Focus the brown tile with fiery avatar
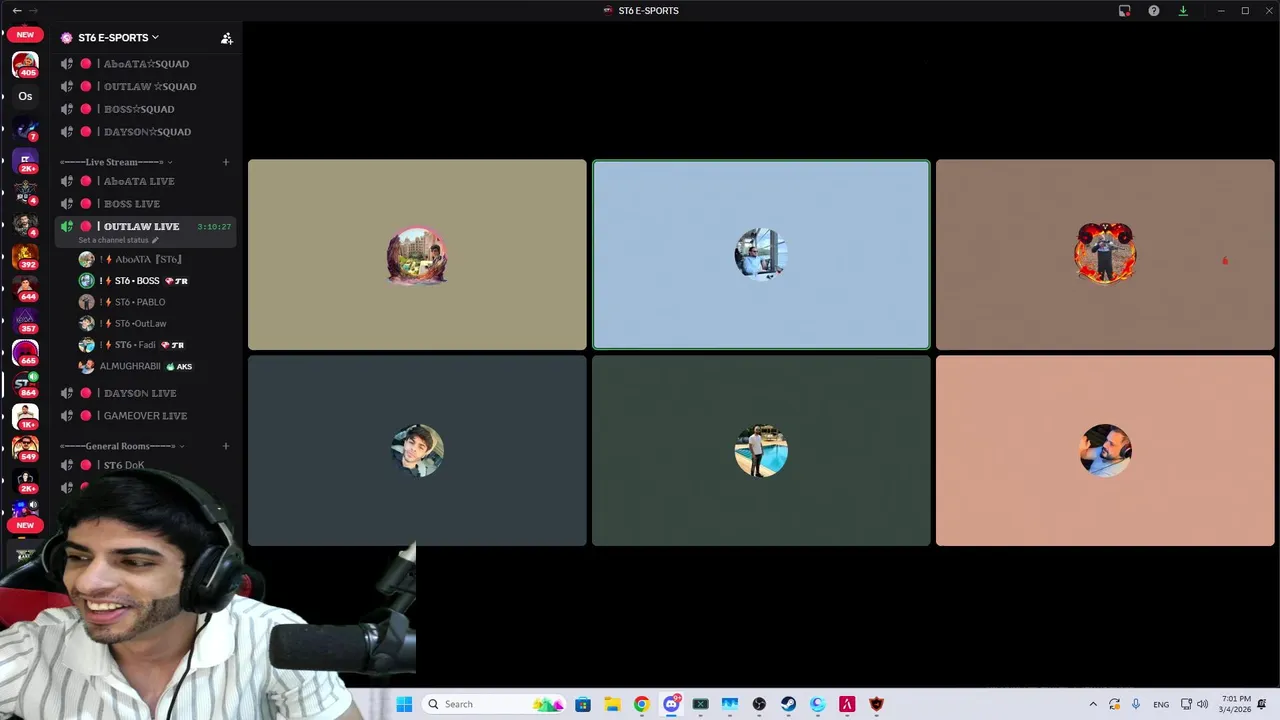Image resolution: width=1280 pixels, height=720 pixels. point(1105,255)
